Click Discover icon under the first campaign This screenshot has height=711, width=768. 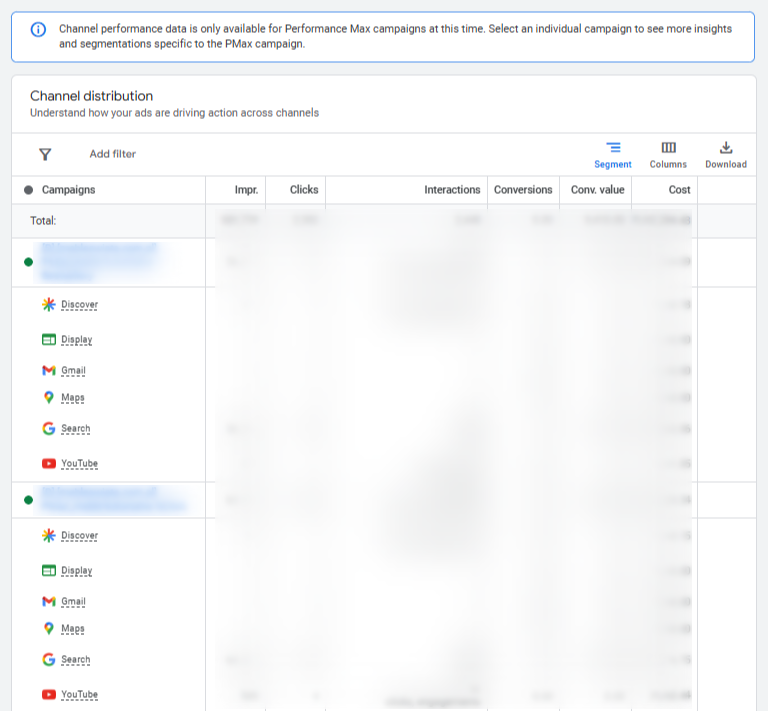(x=48, y=305)
